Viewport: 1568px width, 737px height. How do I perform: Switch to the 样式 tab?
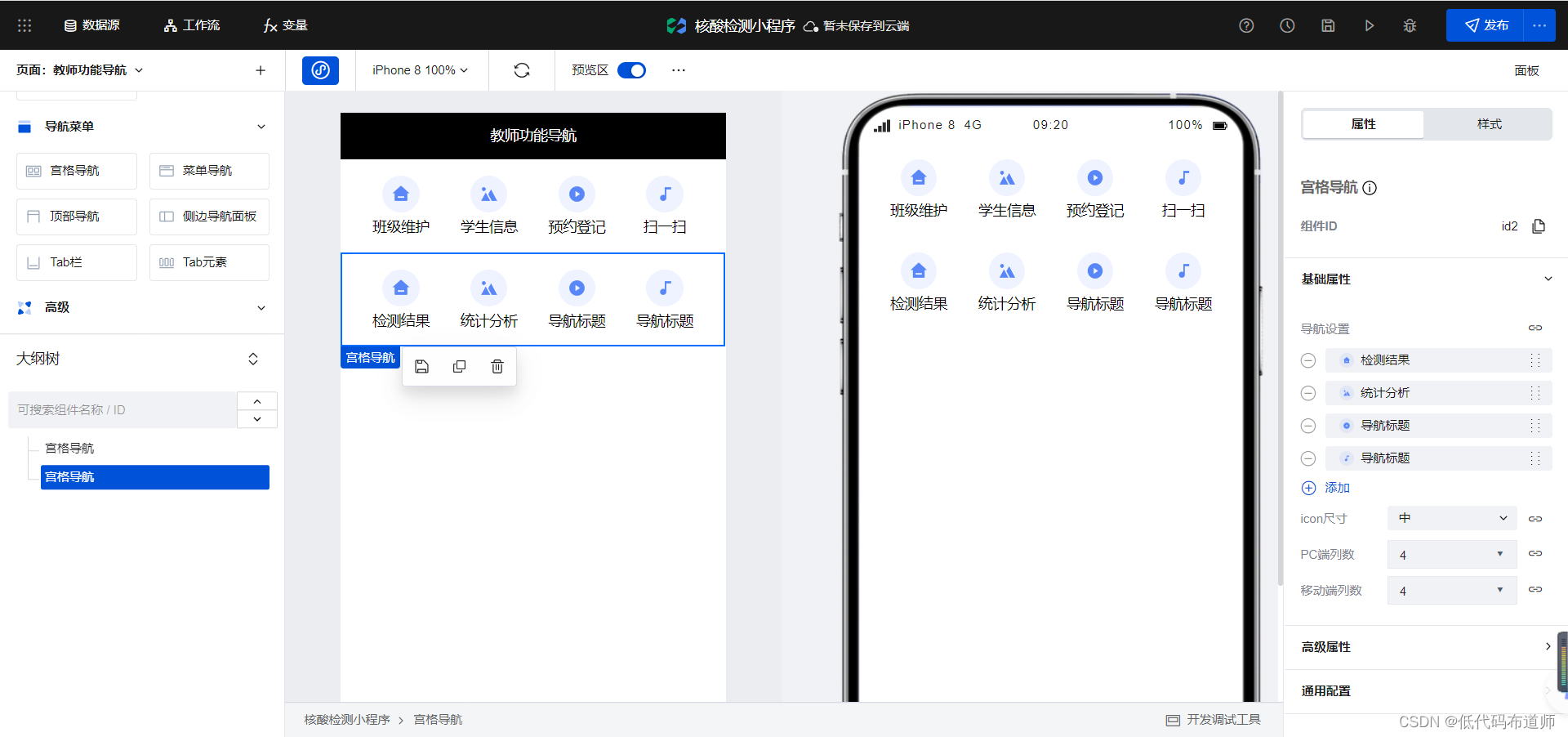coord(1489,124)
